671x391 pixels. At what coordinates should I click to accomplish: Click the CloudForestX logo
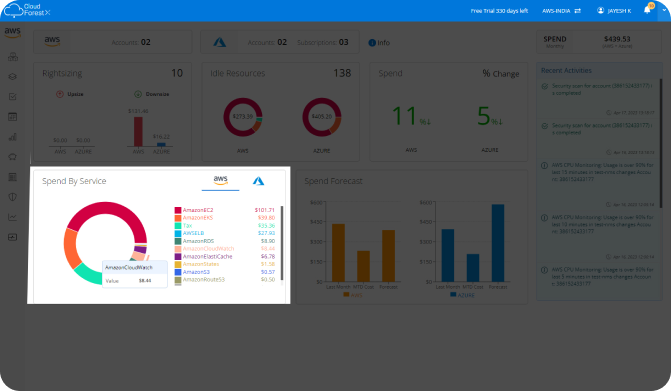pyautogui.click(x=27, y=10)
